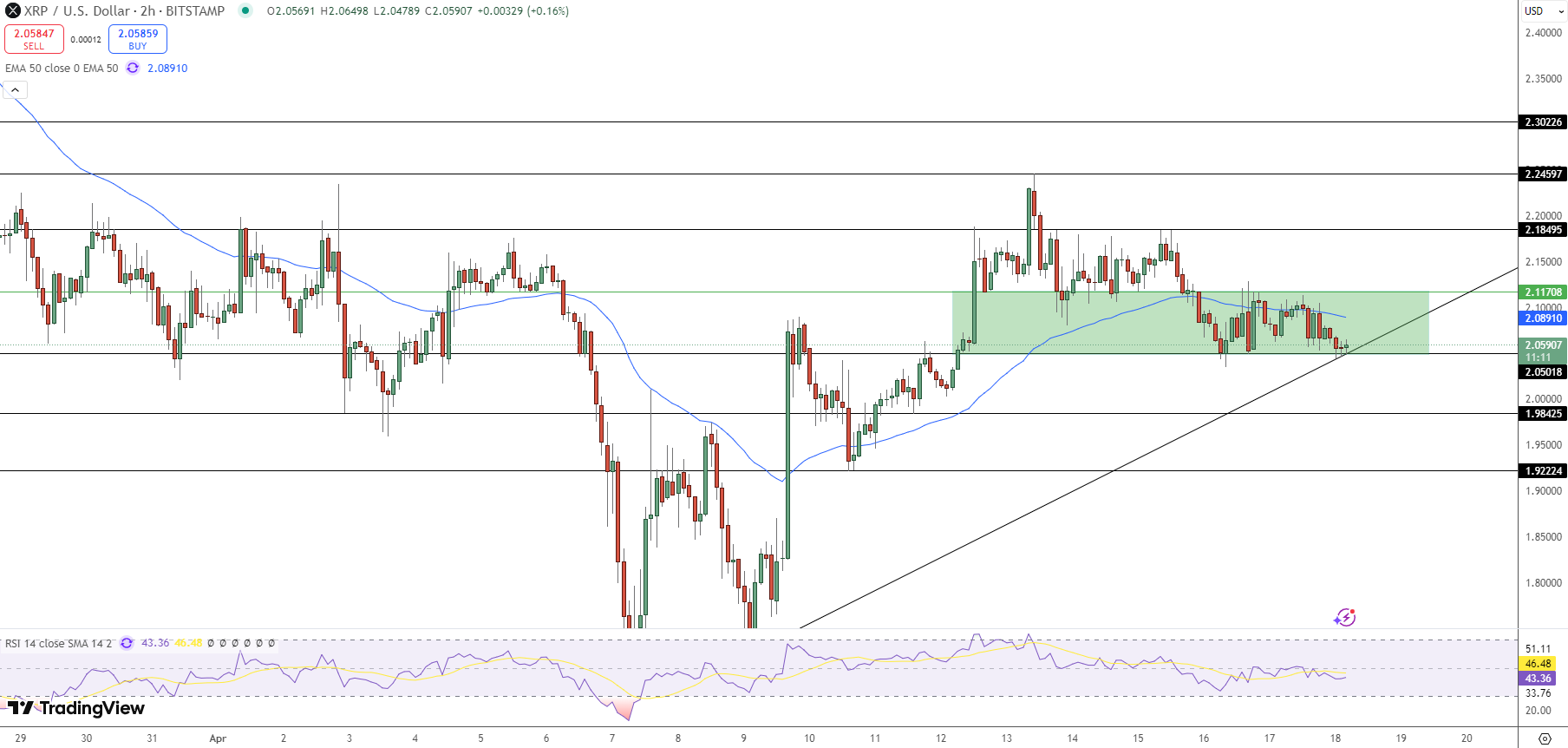Click the purple refresh icon beside EMA 50

pos(133,69)
